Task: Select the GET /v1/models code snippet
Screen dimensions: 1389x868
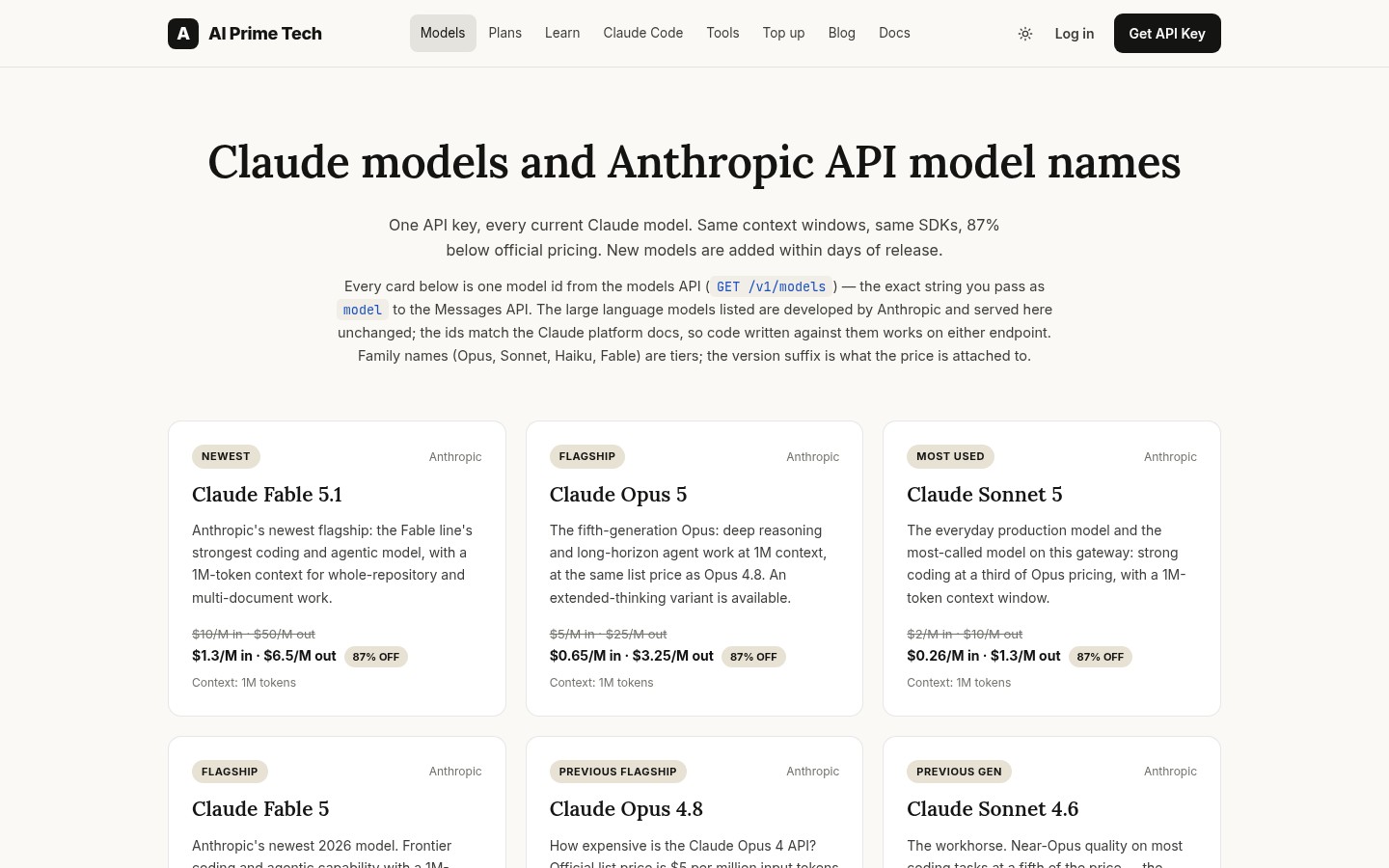Action: (772, 286)
